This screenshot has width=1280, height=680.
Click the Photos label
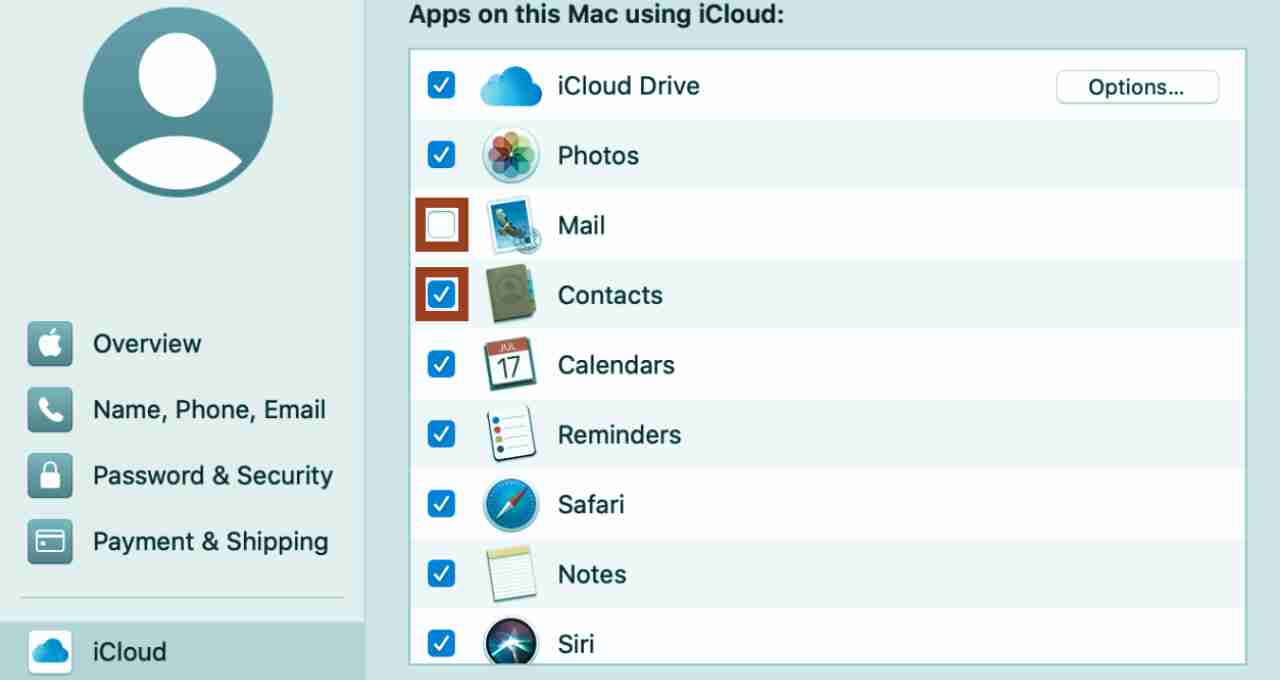click(598, 155)
